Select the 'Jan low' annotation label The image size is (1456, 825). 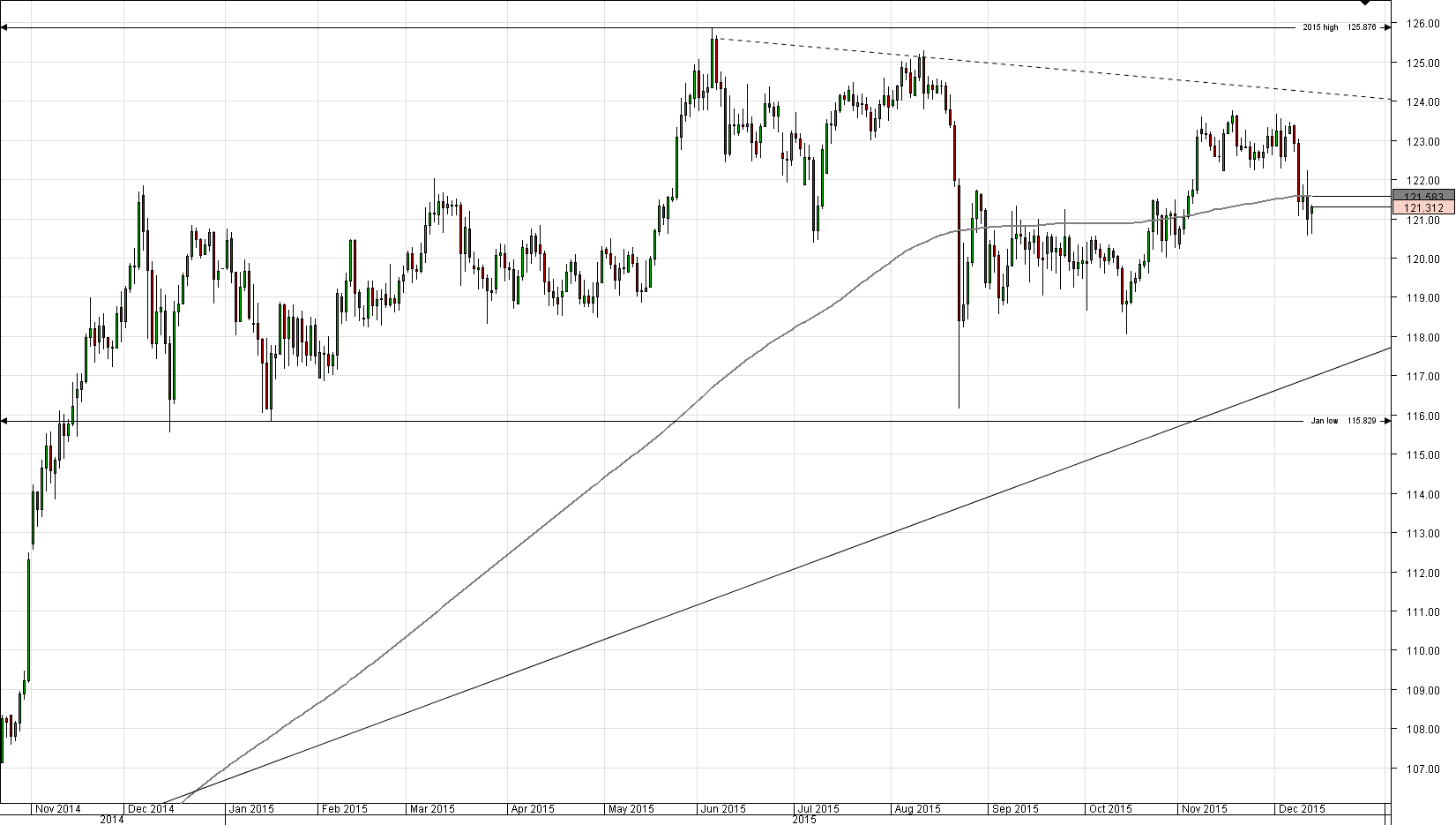(x=1325, y=421)
